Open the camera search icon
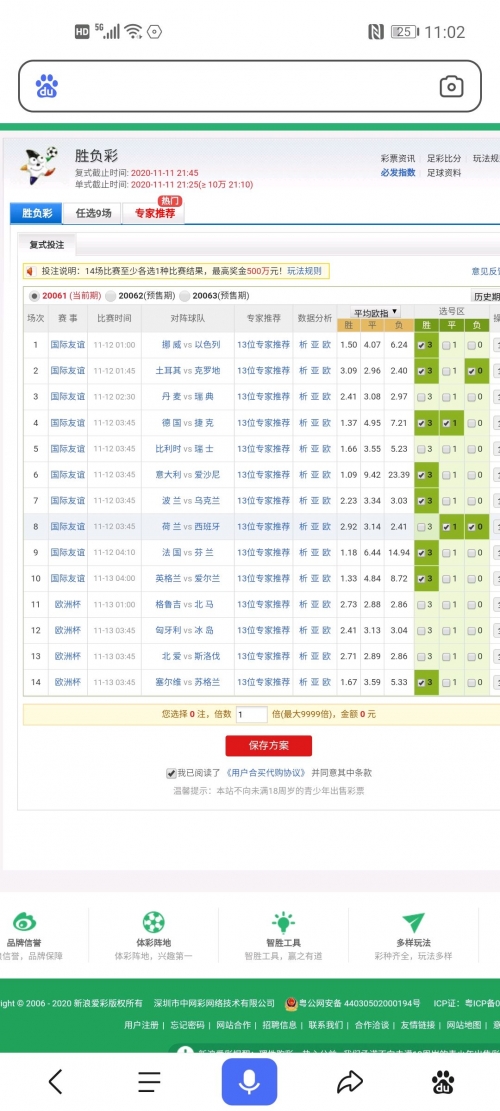The image size is (500, 1111). (x=451, y=86)
